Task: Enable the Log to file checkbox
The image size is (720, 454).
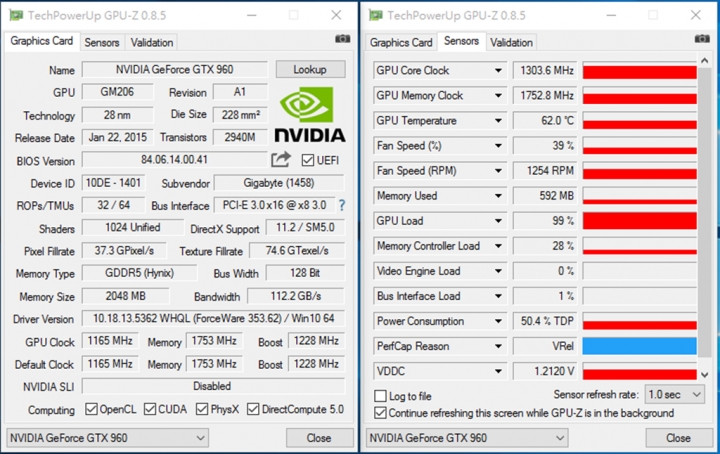Action: [380, 396]
